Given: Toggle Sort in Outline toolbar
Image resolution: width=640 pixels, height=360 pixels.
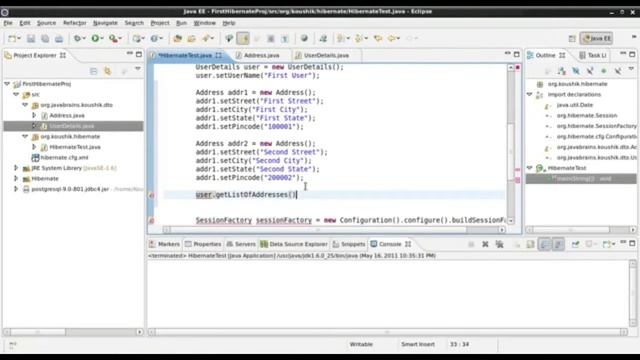Looking at the screenshot, I should click(562, 71).
